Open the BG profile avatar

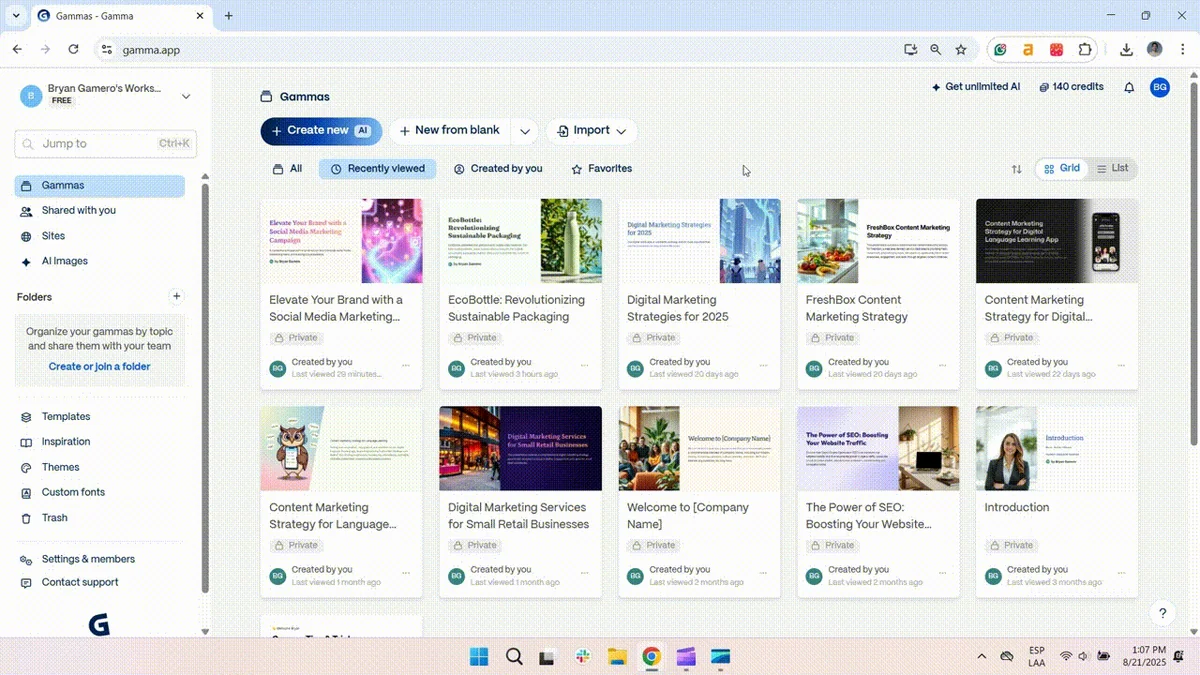pyautogui.click(x=1159, y=87)
